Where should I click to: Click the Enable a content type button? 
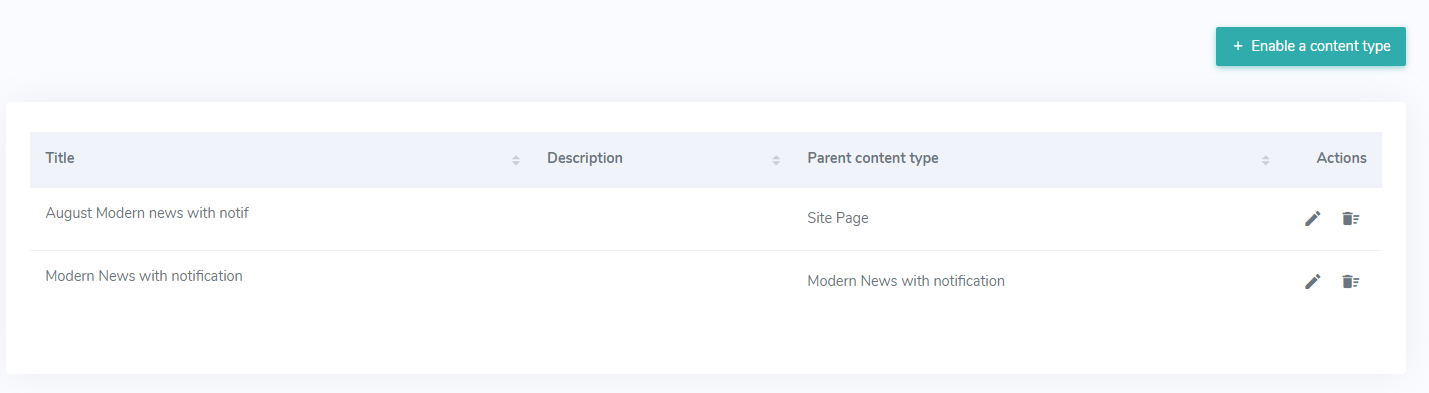pyautogui.click(x=1311, y=46)
